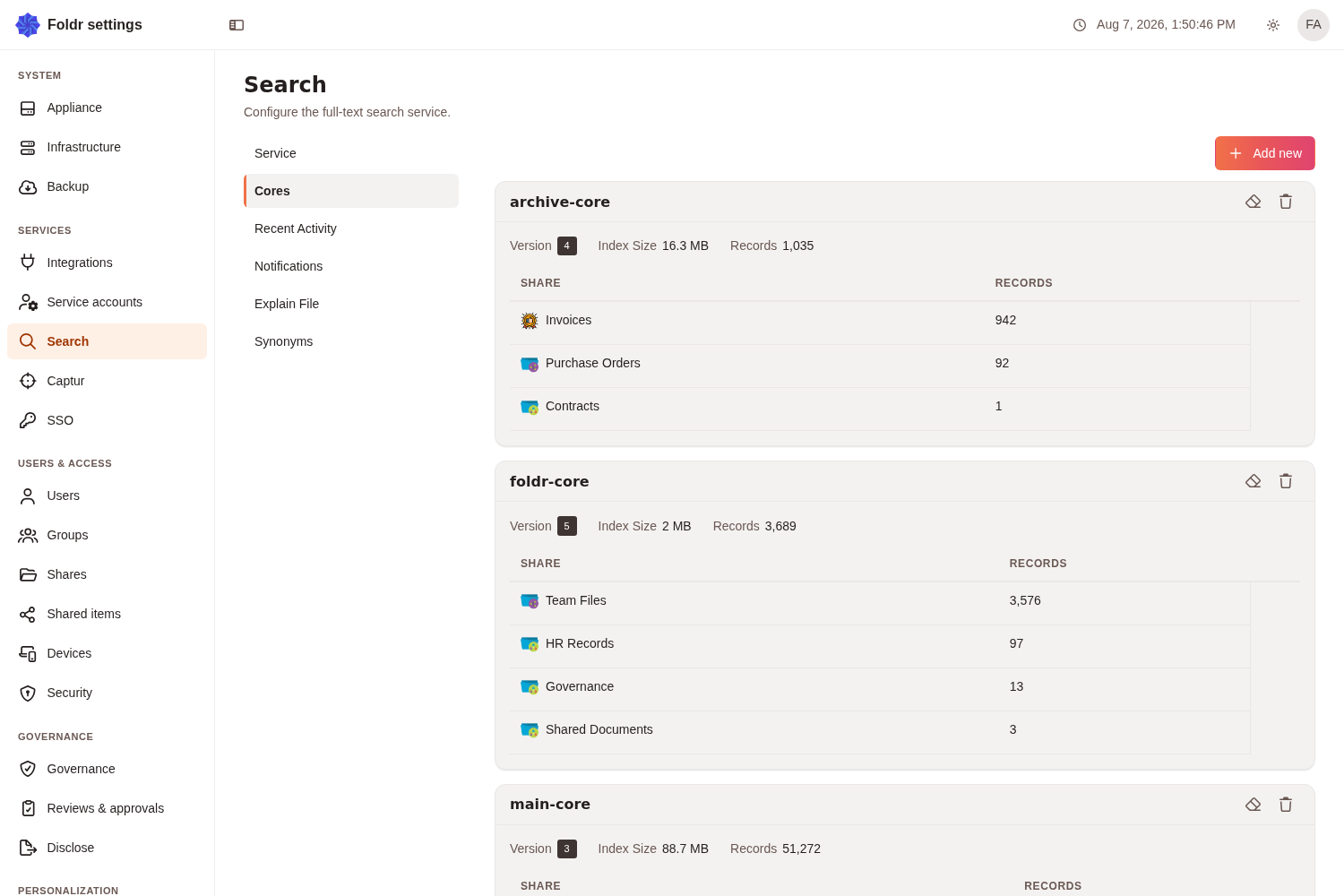
Task: Open the Backup page
Action: [x=107, y=187]
